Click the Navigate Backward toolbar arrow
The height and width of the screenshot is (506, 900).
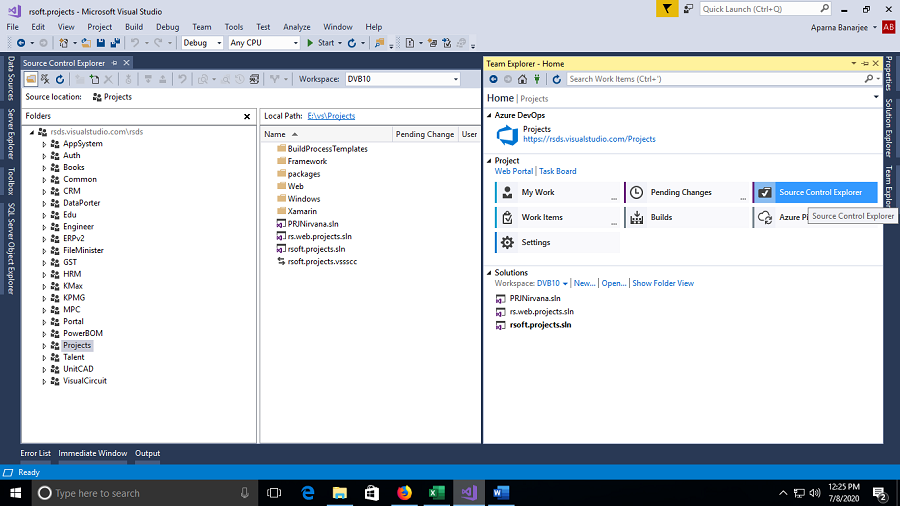tap(21, 43)
